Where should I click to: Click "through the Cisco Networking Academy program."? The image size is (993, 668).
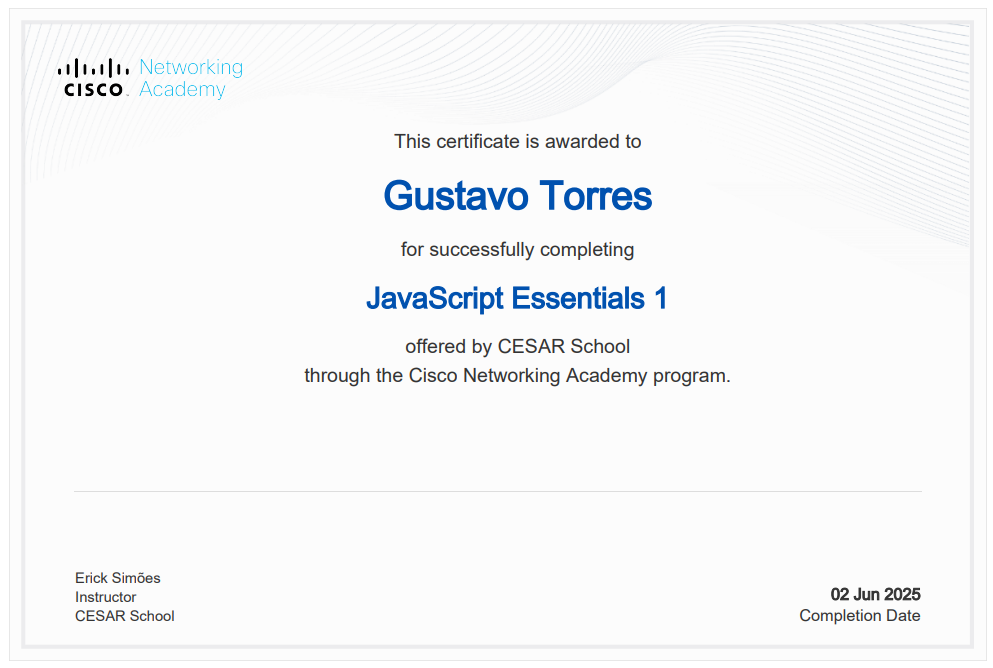point(517,375)
